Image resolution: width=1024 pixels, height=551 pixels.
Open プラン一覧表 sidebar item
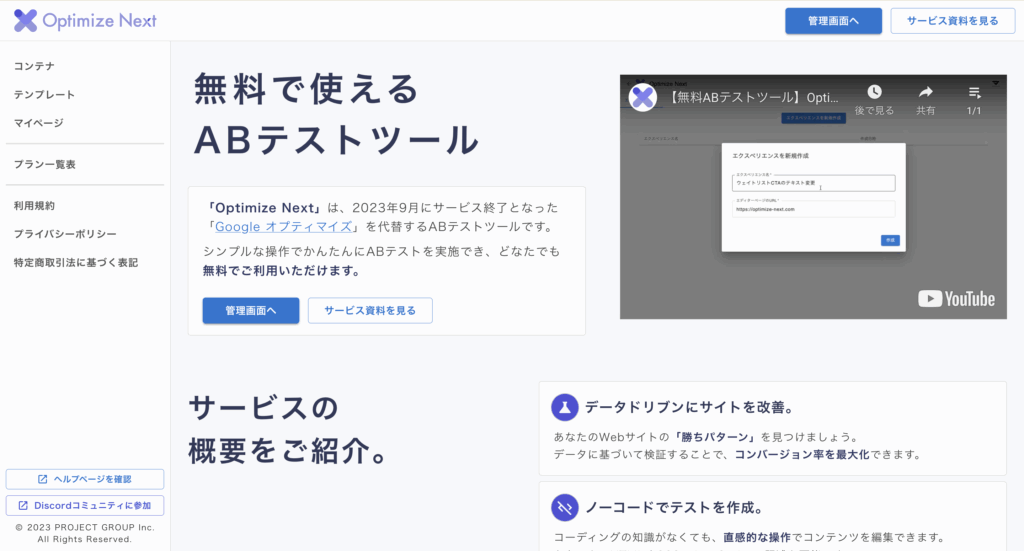pyautogui.click(x=44, y=164)
